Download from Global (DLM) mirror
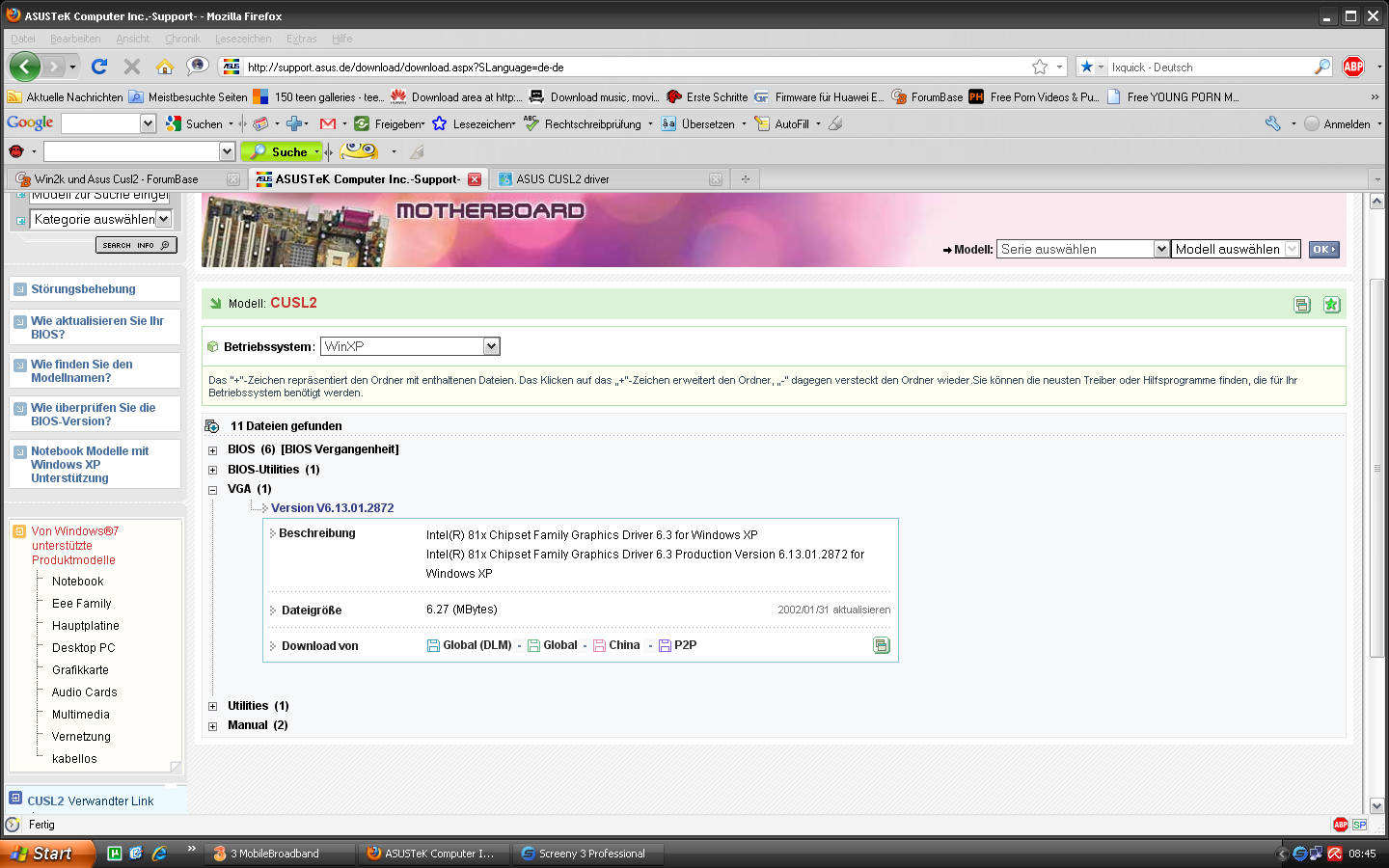1389x868 pixels. 470,645
